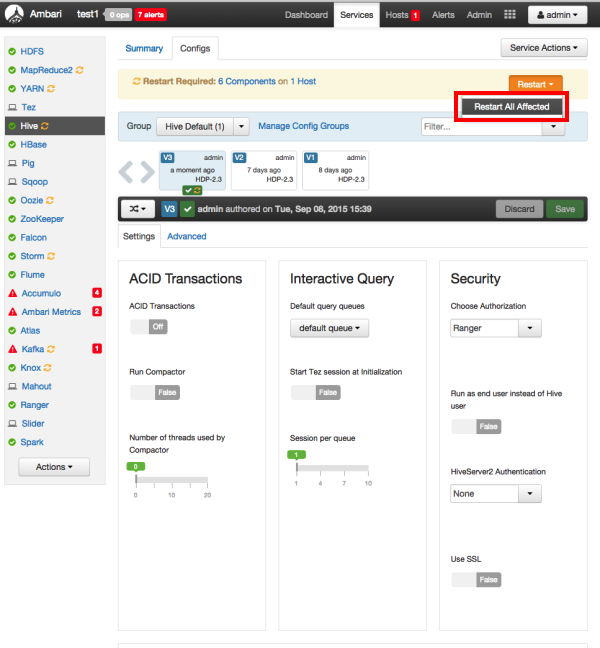
Task: Click the Tez client laptop icon
Action: pyautogui.click(x=13, y=107)
